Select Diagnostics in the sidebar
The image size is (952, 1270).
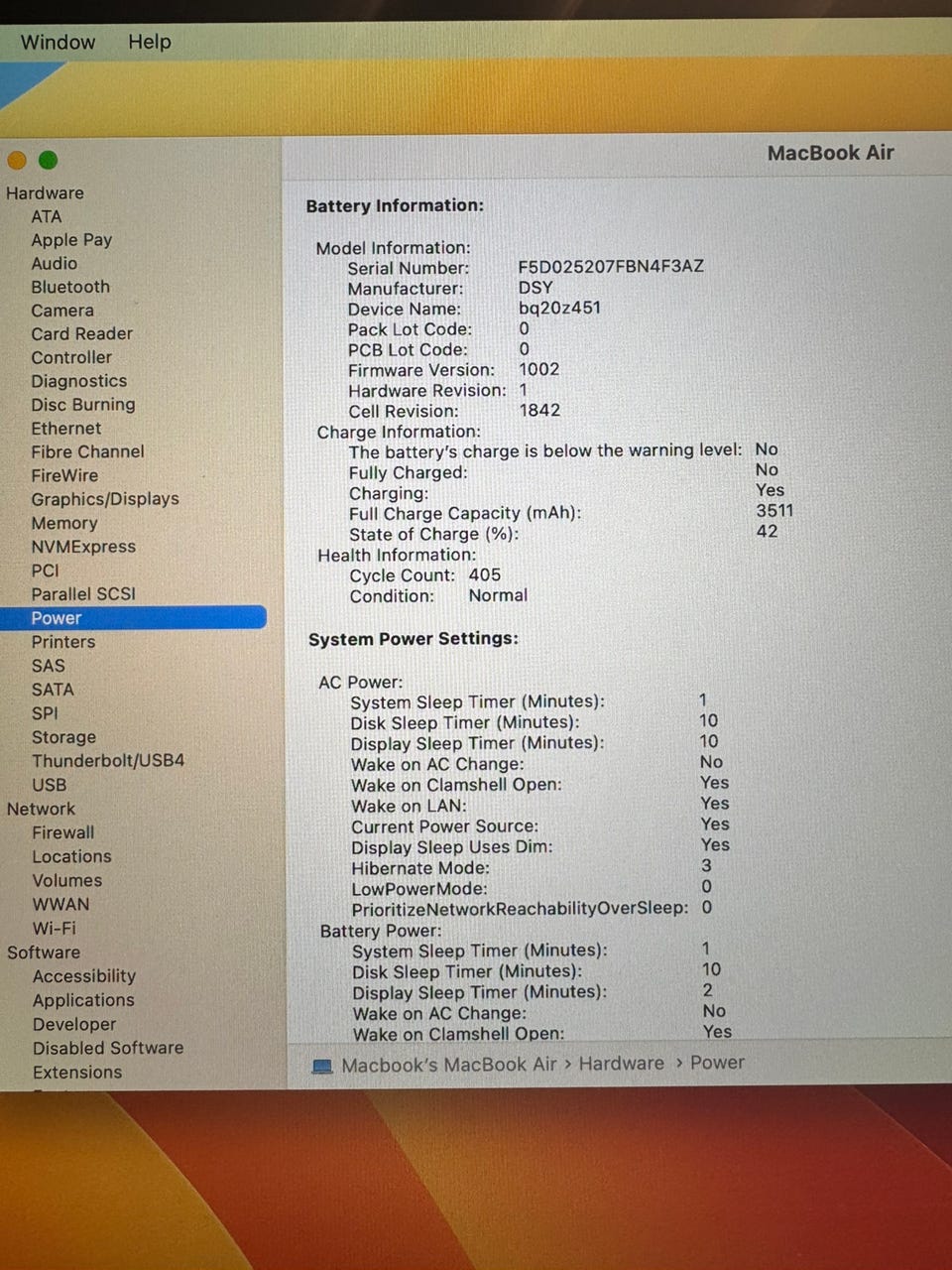[x=78, y=381]
